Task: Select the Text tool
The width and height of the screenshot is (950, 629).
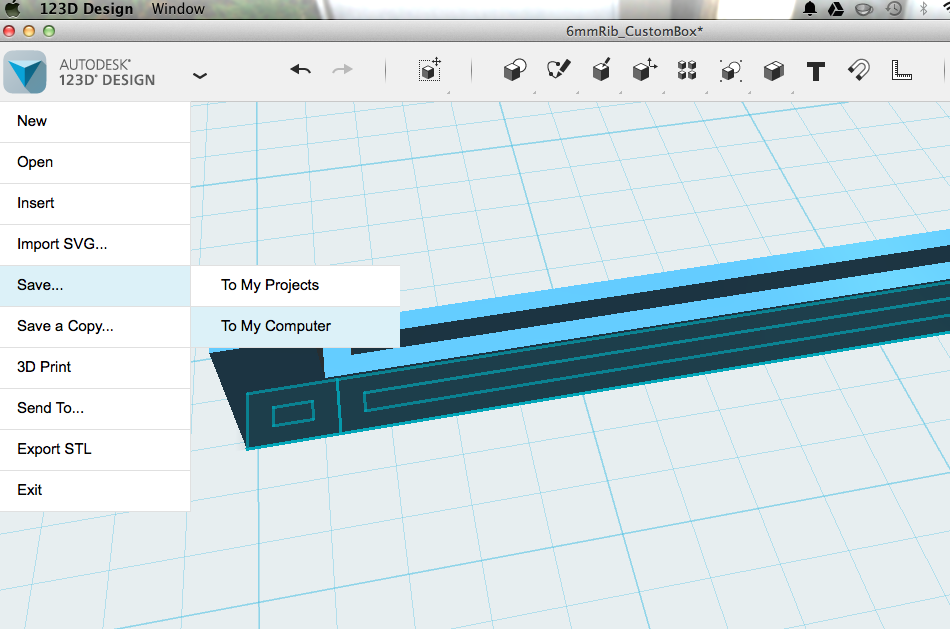Action: [816, 72]
